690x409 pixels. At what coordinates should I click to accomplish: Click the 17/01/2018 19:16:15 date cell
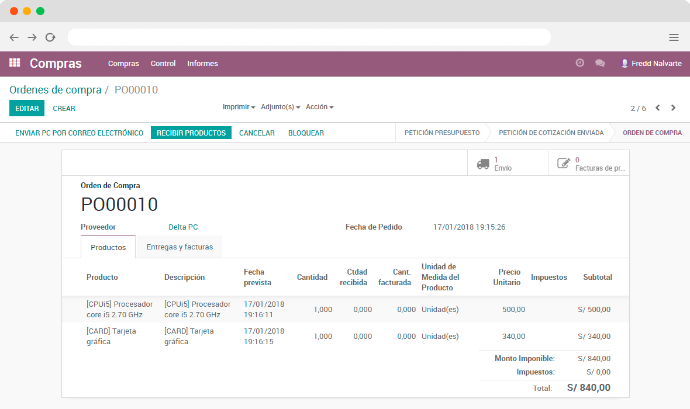pos(264,336)
